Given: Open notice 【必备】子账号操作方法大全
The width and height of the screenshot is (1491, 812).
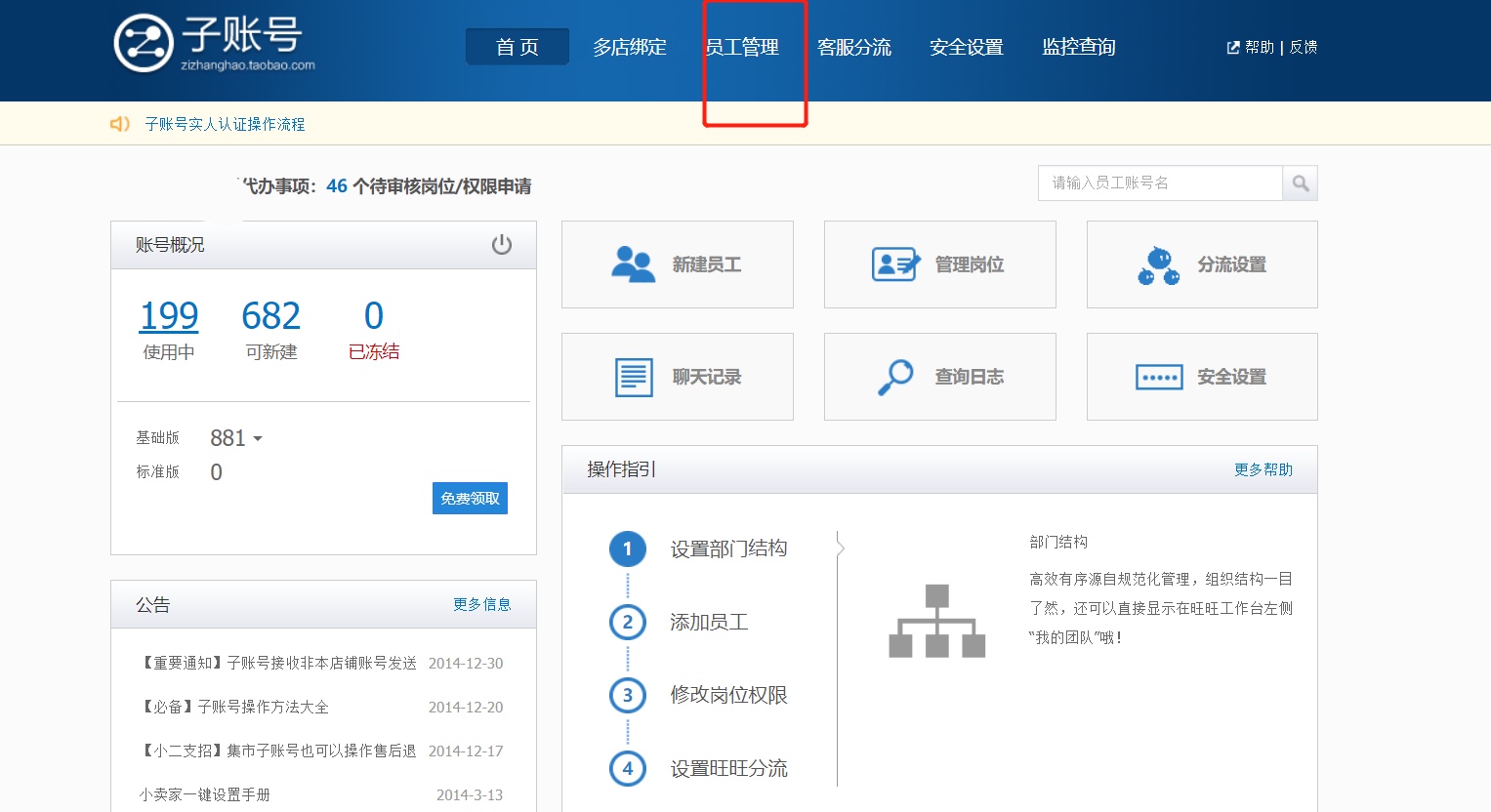Looking at the screenshot, I should click(234, 707).
